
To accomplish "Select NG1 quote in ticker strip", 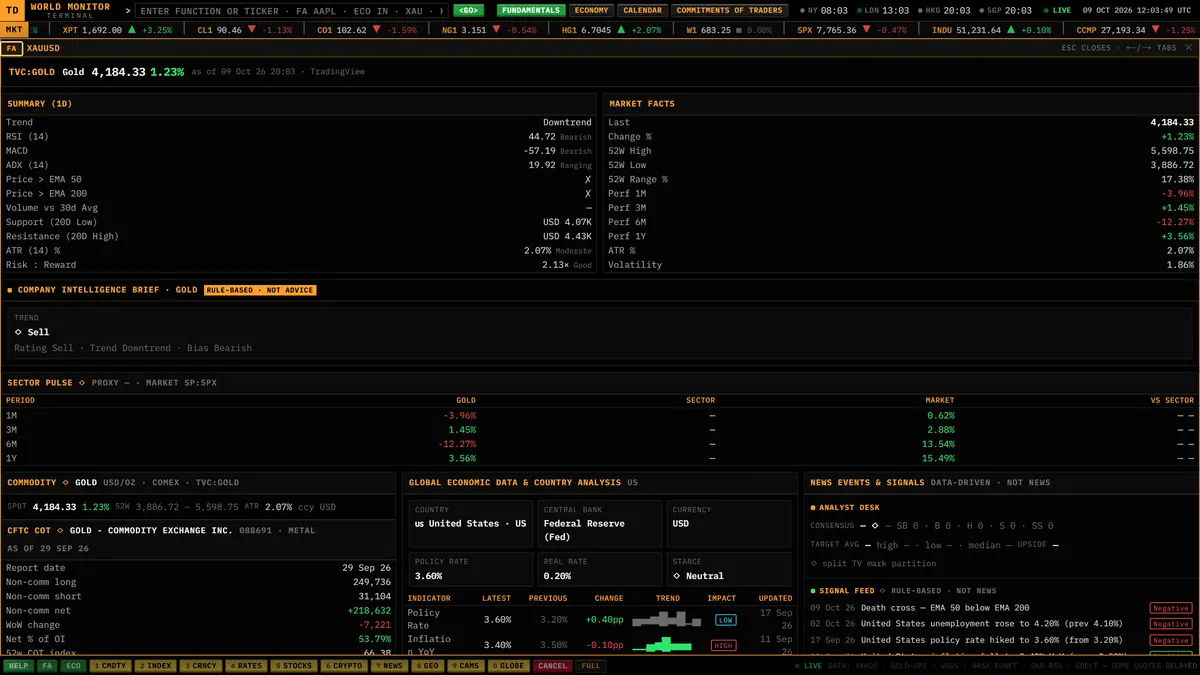I will (x=489, y=30).
